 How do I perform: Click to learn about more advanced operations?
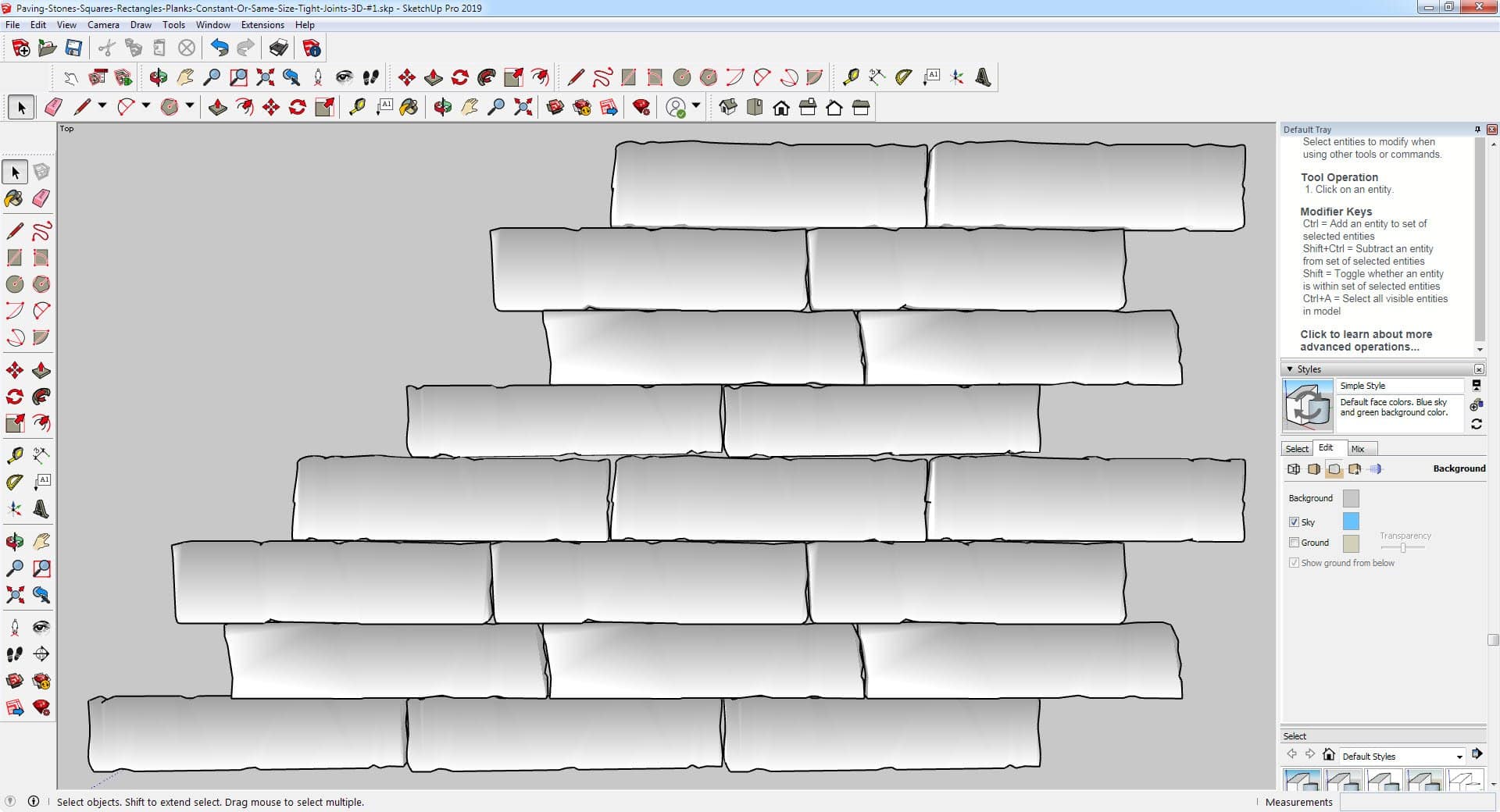point(1366,340)
